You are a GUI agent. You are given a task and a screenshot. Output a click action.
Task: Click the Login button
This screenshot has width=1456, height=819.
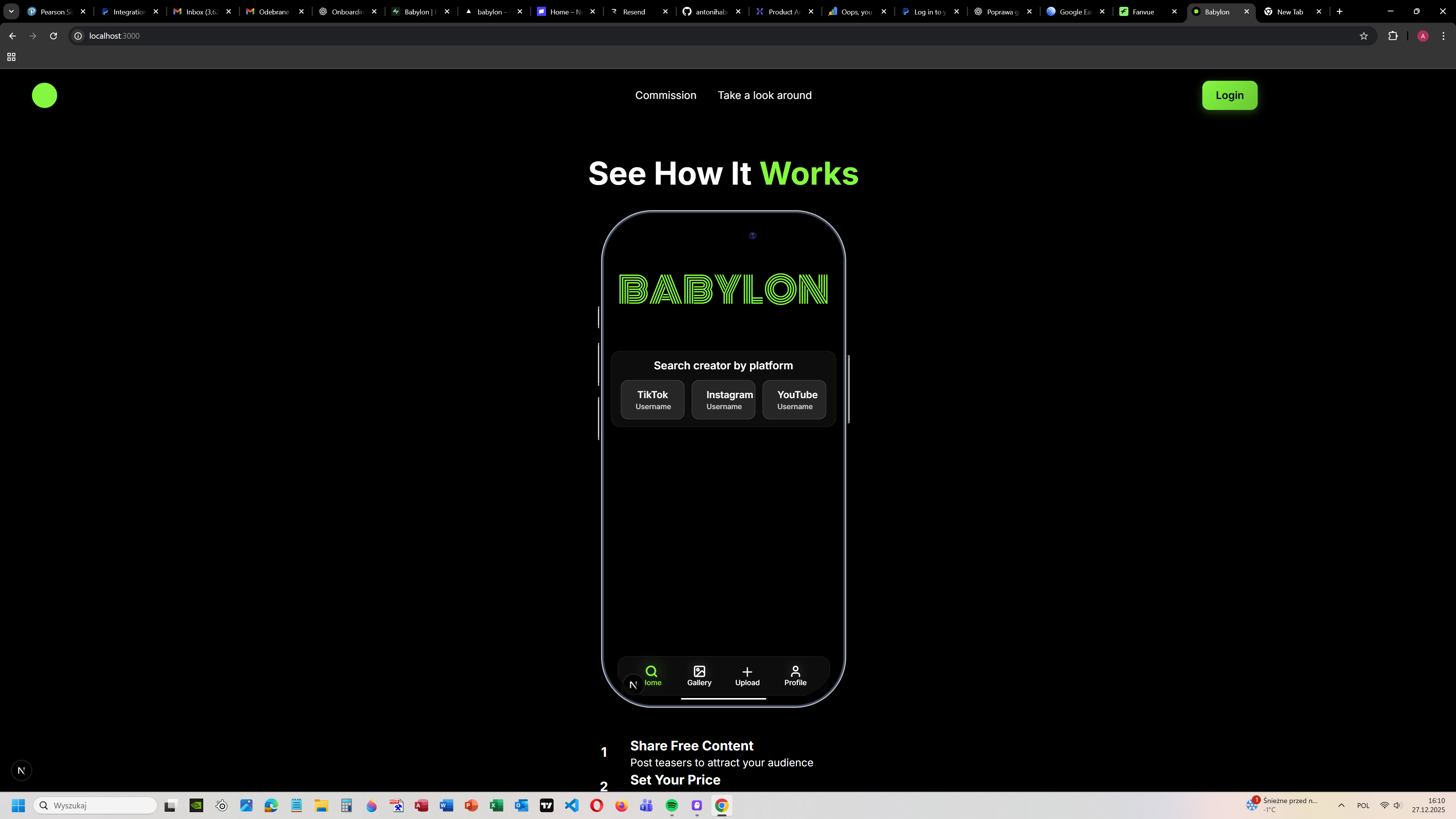(1229, 95)
